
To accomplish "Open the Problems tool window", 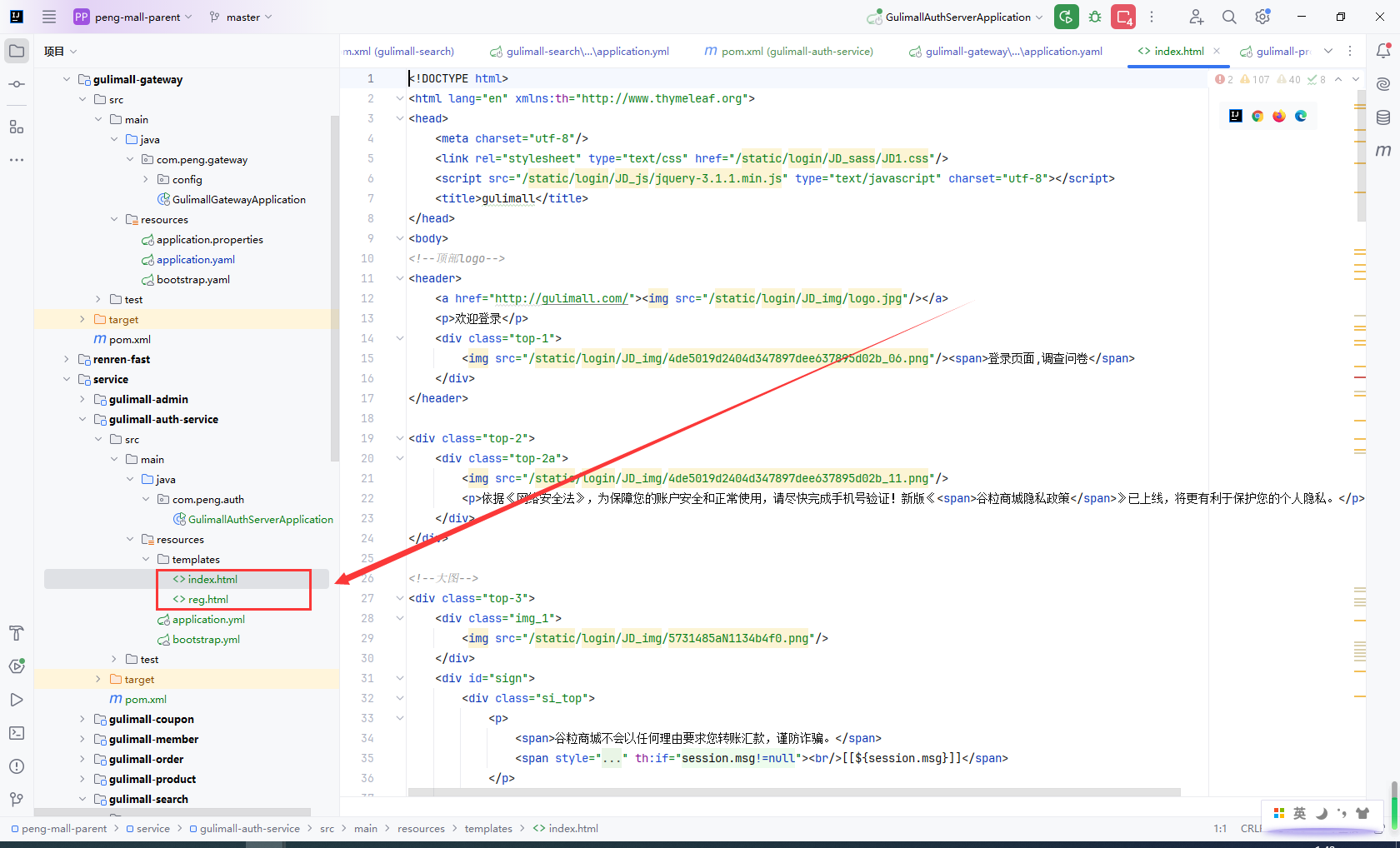I will click(17, 766).
